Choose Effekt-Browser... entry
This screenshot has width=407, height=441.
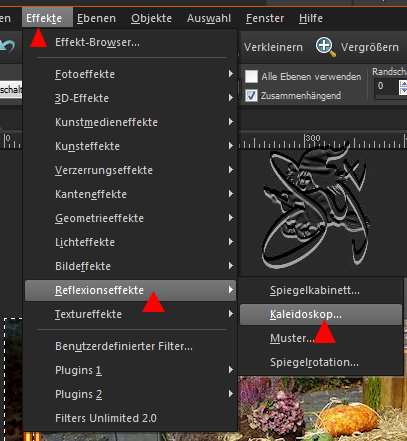point(130,42)
